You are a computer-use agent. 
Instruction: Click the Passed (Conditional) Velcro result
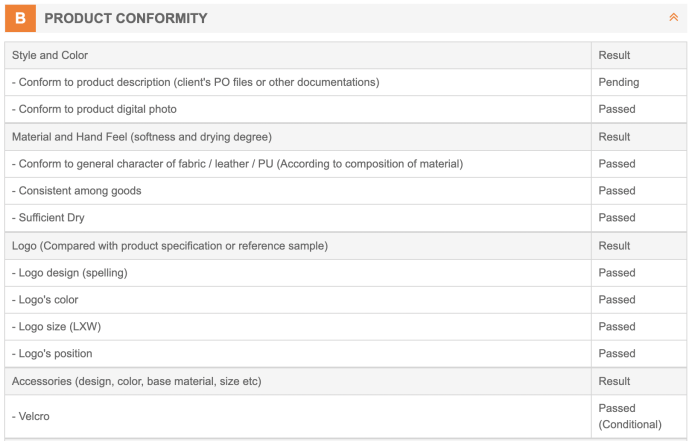click(x=629, y=416)
